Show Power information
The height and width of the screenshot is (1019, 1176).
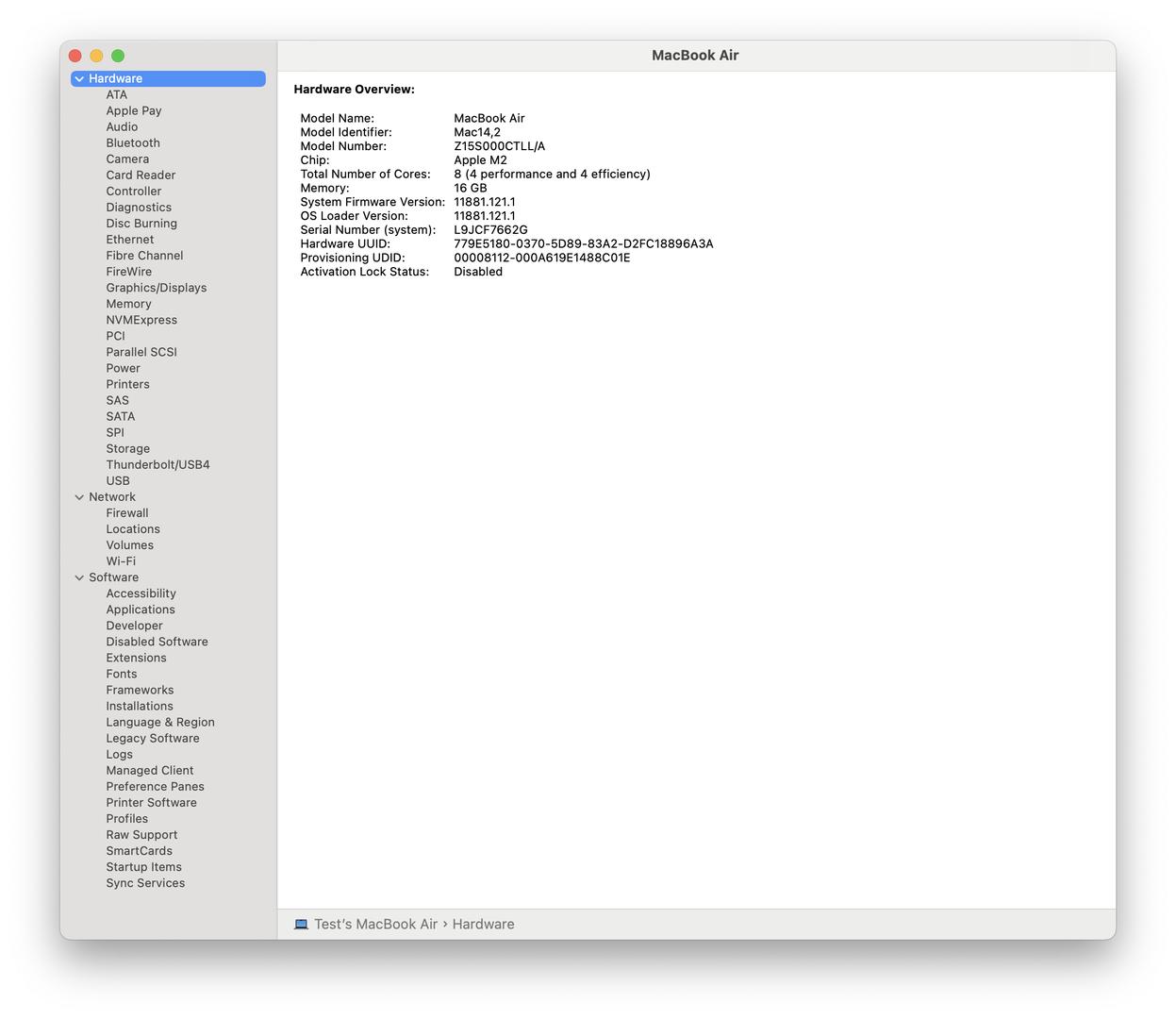coord(123,368)
